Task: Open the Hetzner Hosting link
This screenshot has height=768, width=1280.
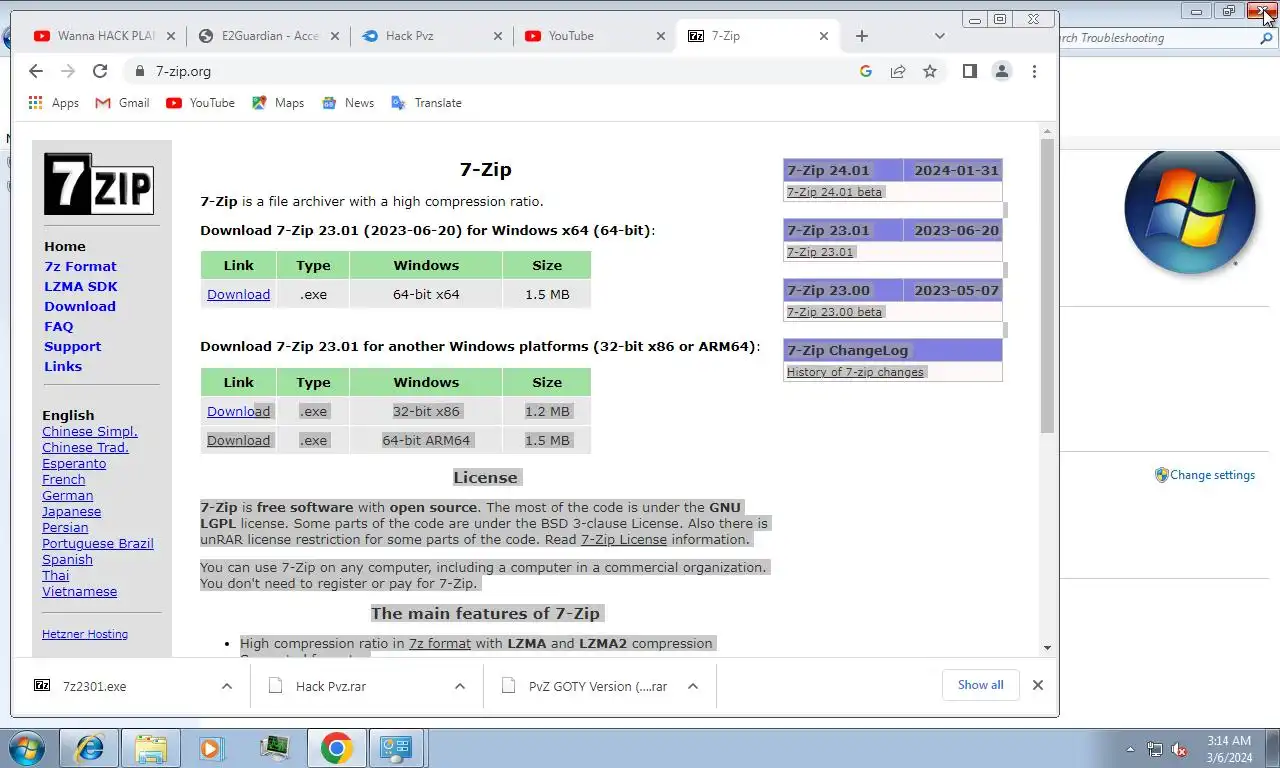Action: click(x=85, y=634)
